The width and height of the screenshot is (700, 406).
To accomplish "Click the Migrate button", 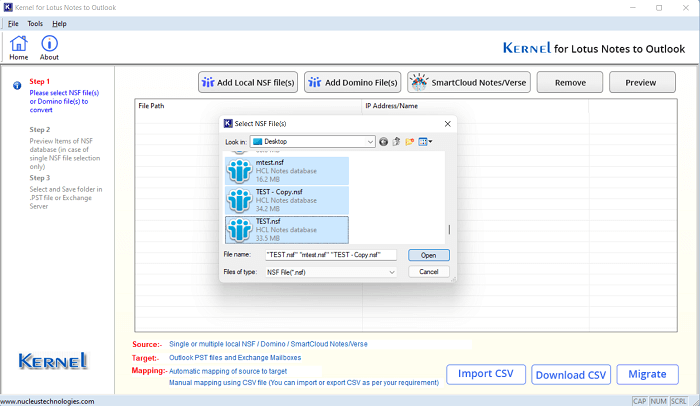I will [647, 374].
